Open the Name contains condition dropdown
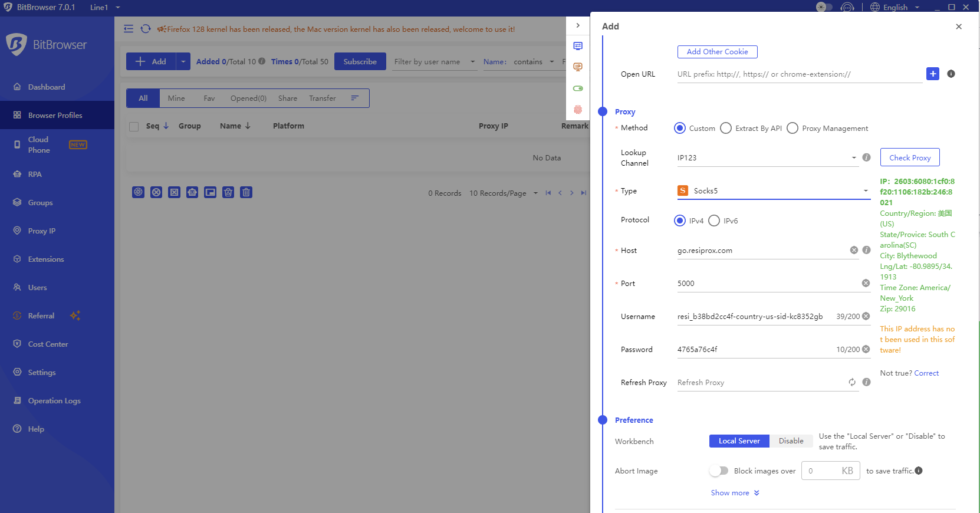 click(534, 61)
